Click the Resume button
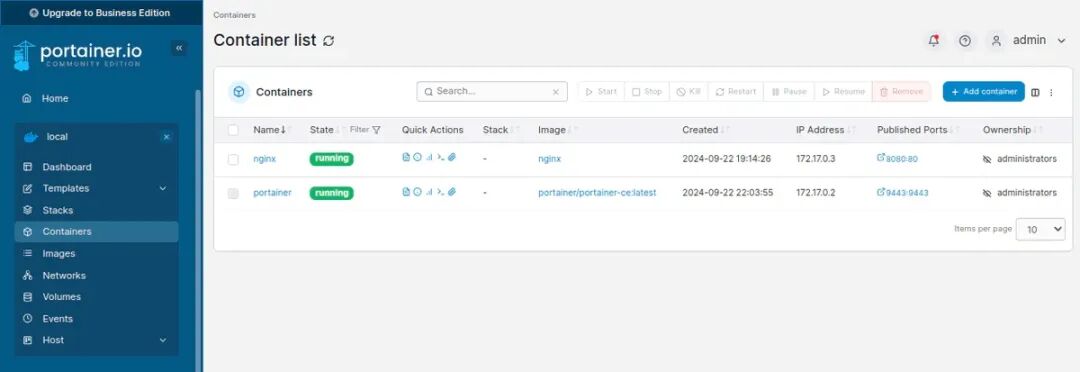1080x372 pixels. click(x=843, y=92)
